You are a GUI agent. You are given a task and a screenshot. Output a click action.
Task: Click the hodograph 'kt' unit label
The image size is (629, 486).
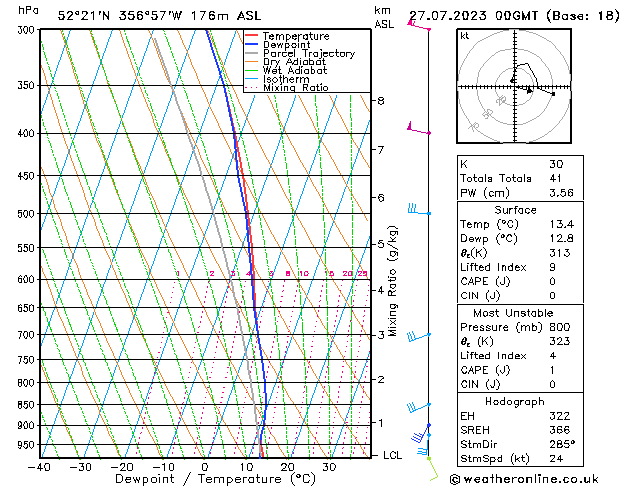click(x=465, y=36)
